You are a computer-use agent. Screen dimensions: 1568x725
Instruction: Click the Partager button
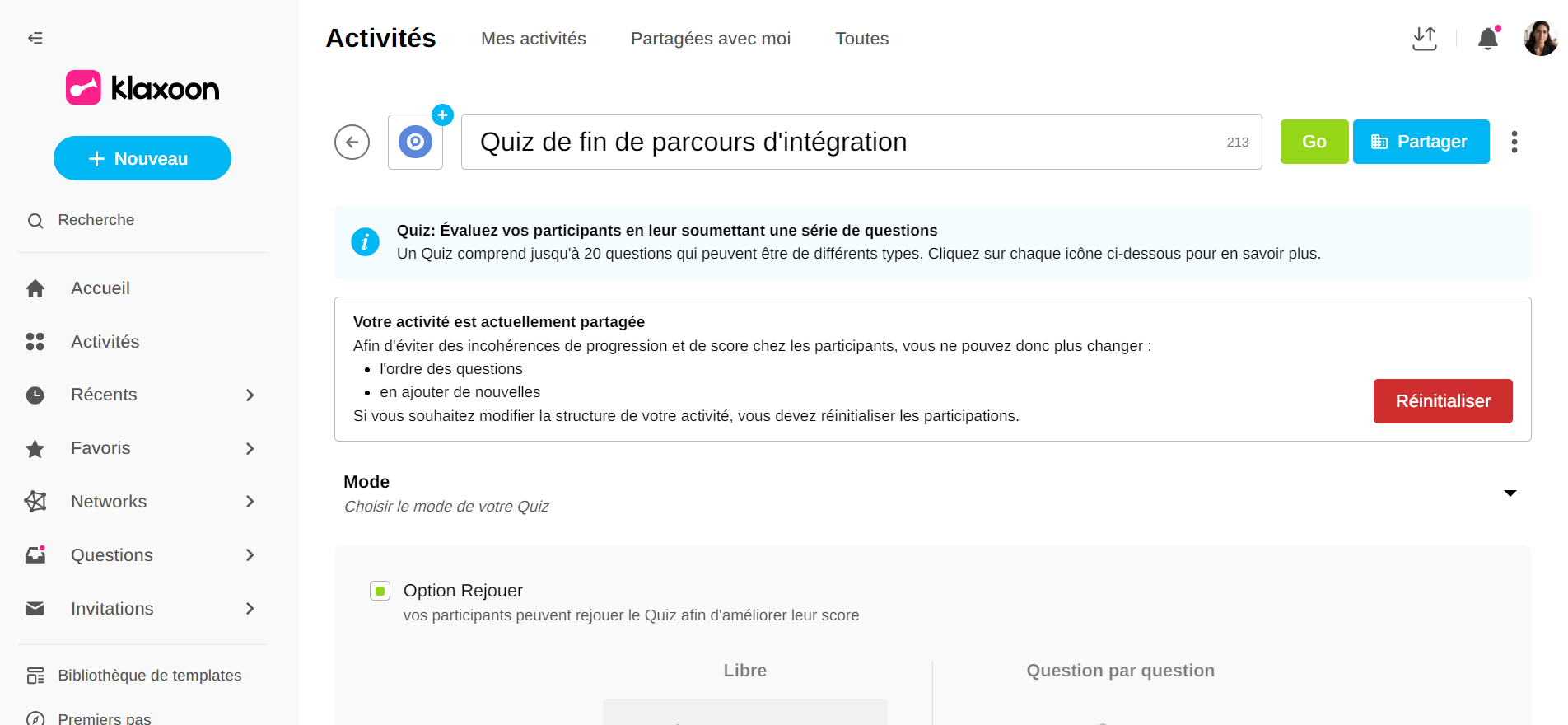click(1420, 142)
